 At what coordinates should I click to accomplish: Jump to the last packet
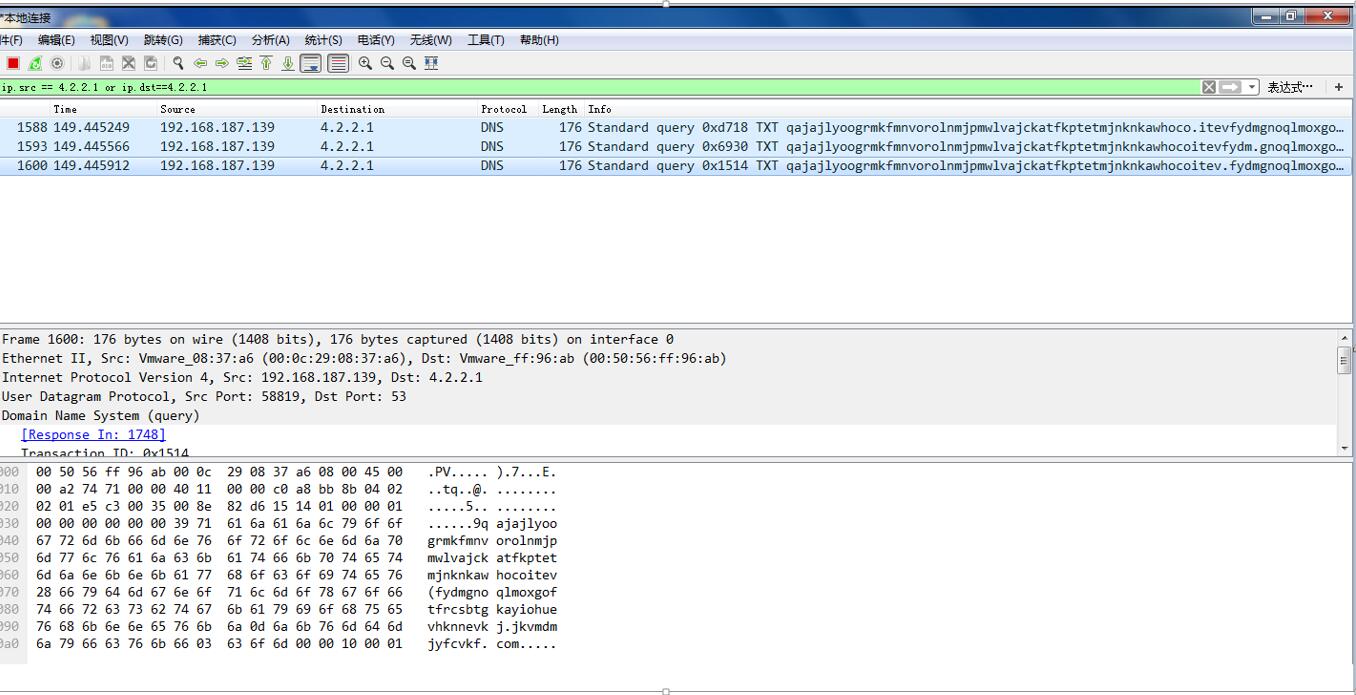click(x=288, y=63)
